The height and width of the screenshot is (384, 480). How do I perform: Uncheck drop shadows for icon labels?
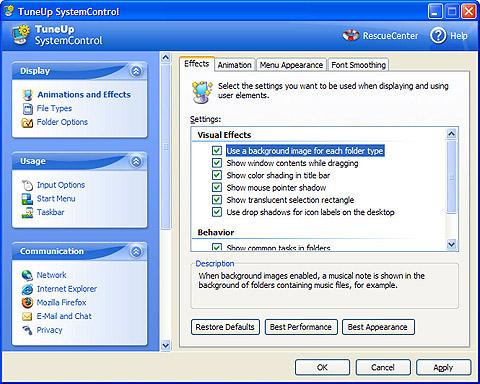click(217, 212)
